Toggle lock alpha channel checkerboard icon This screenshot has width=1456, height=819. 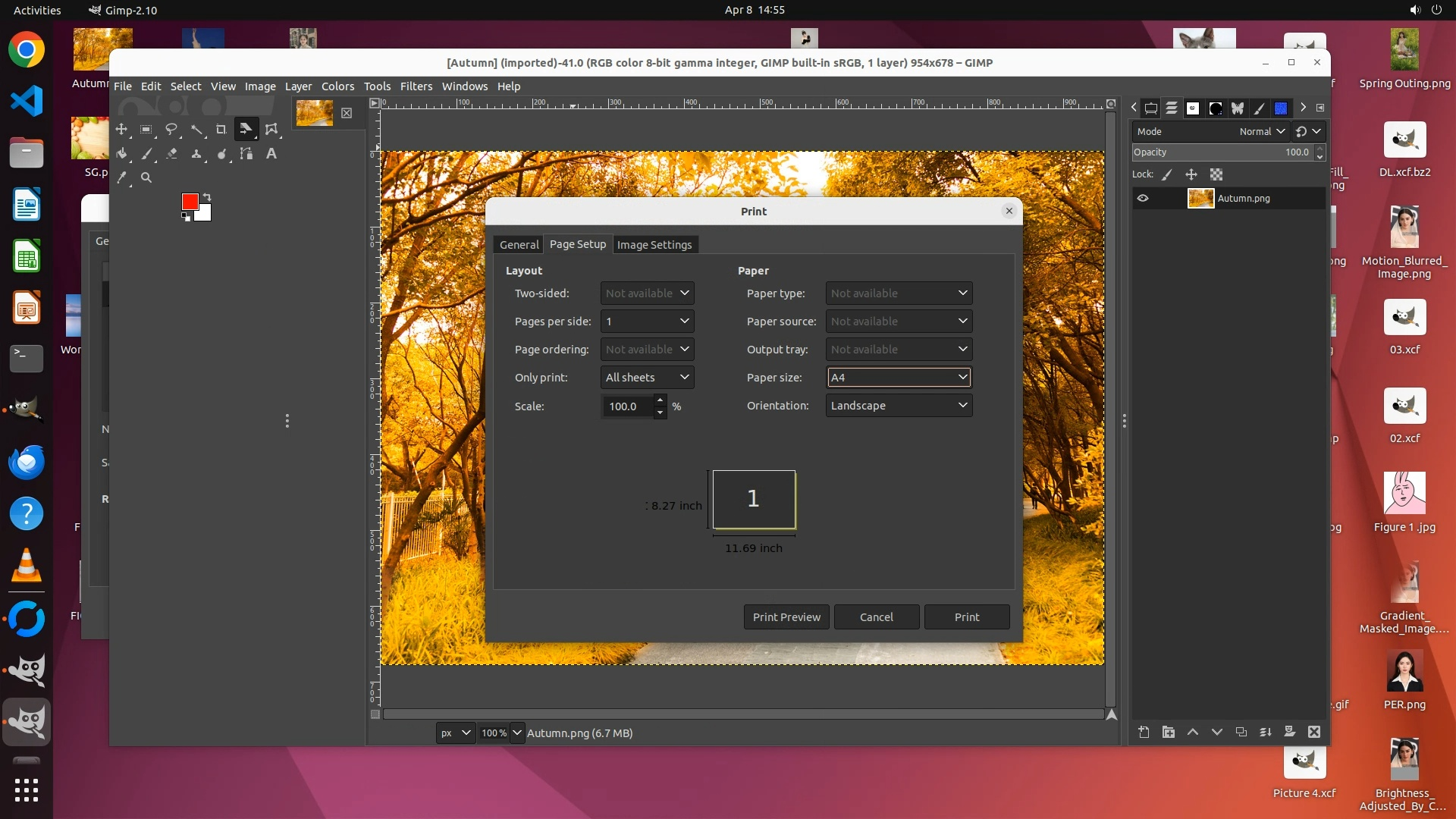1216,174
